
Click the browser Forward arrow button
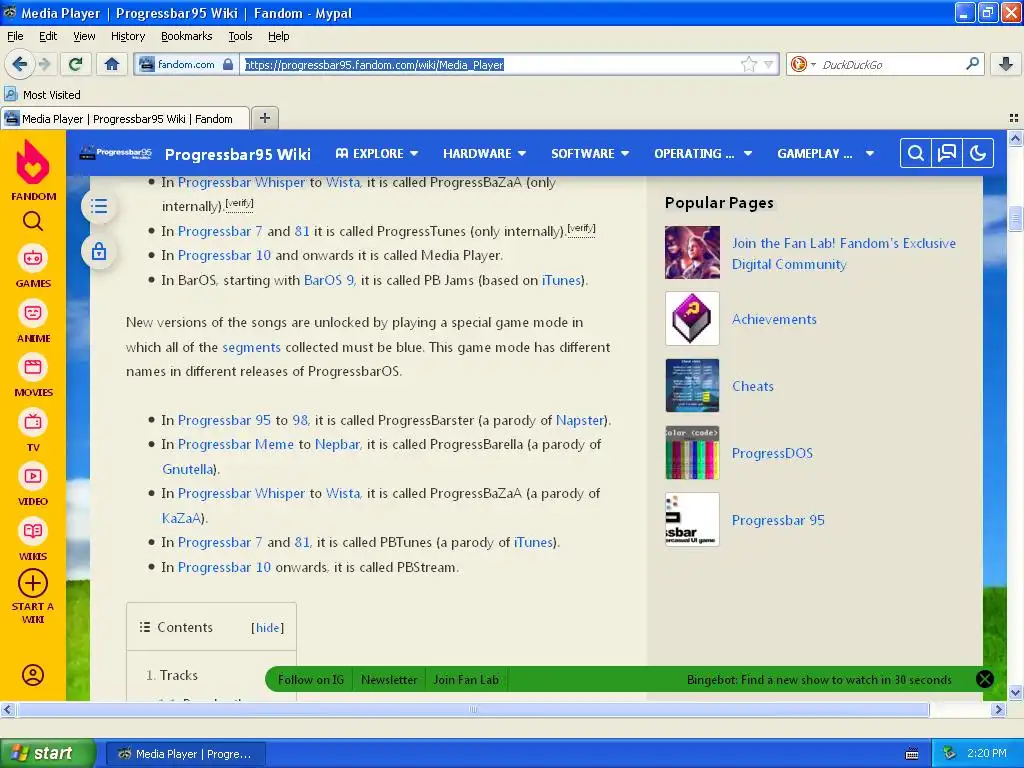point(44,64)
